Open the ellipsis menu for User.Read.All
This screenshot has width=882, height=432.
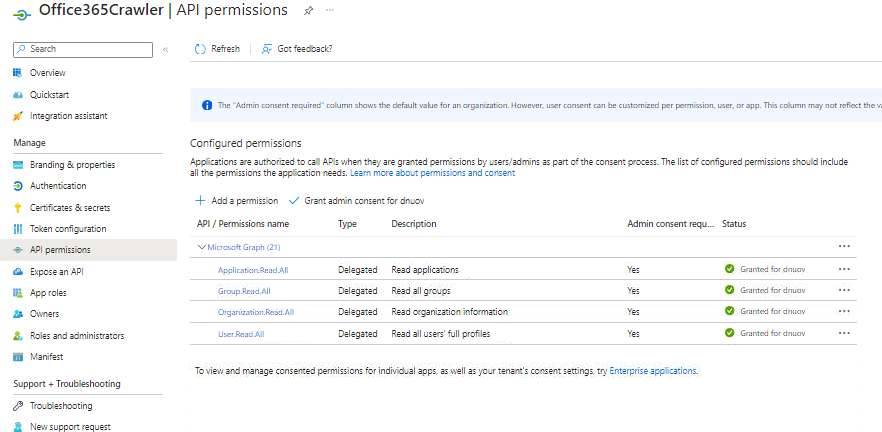[x=844, y=333]
